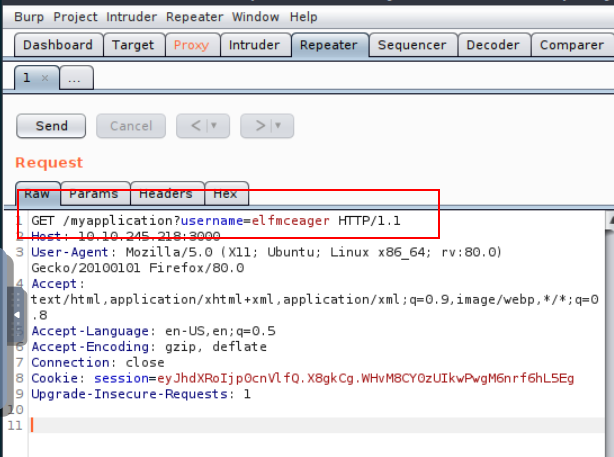Click the forward history arrow
614x457 pixels.
(259, 126)
